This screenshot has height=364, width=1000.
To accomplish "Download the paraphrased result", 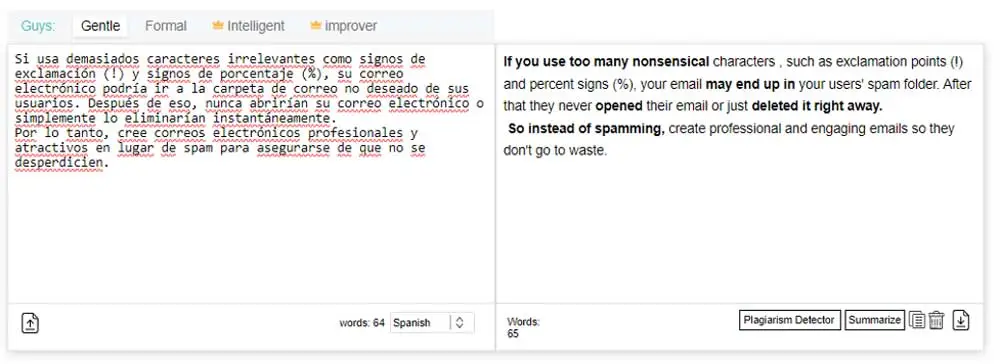I will 961,320.
